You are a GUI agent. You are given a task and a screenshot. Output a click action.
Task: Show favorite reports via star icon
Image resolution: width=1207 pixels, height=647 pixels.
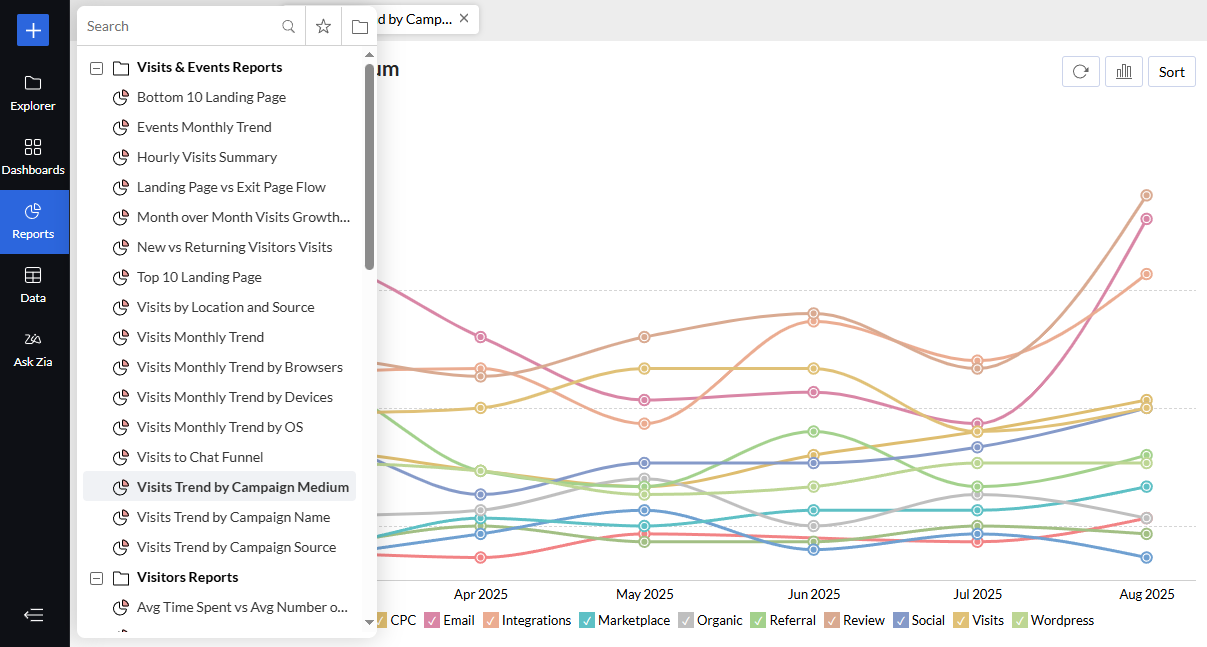(323, 27)
